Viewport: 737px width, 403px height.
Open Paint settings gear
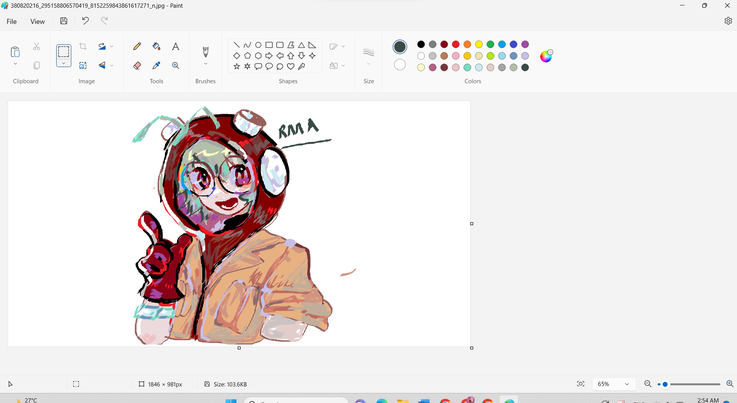click(728, 21)
